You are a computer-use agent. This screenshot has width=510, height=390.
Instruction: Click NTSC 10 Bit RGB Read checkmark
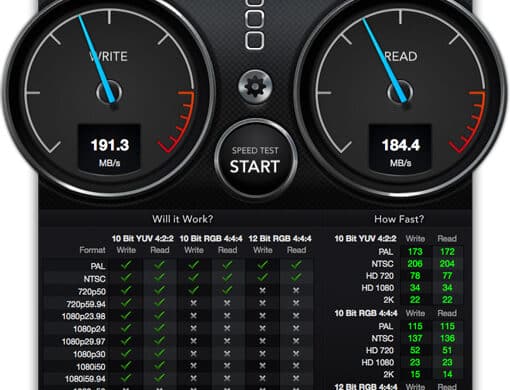tap(227, 278)
